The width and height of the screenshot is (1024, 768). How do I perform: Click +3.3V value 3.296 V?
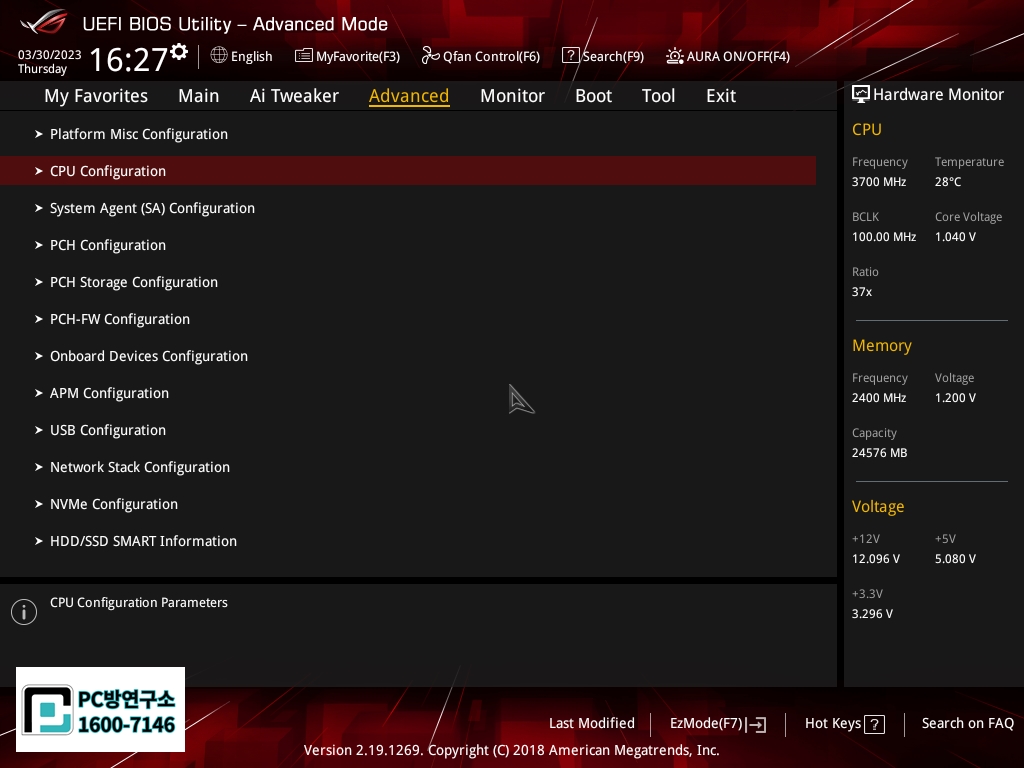pyautogui.click(x=872, y=614)
